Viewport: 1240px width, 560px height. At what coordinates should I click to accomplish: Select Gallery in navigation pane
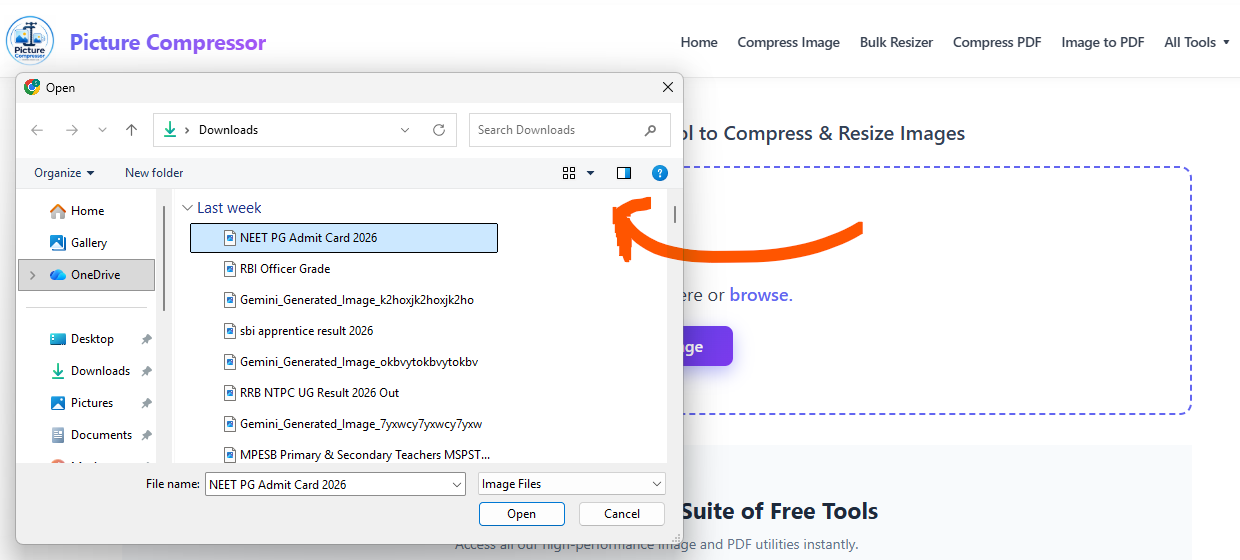pyautogui.click(x=89, y=243)
